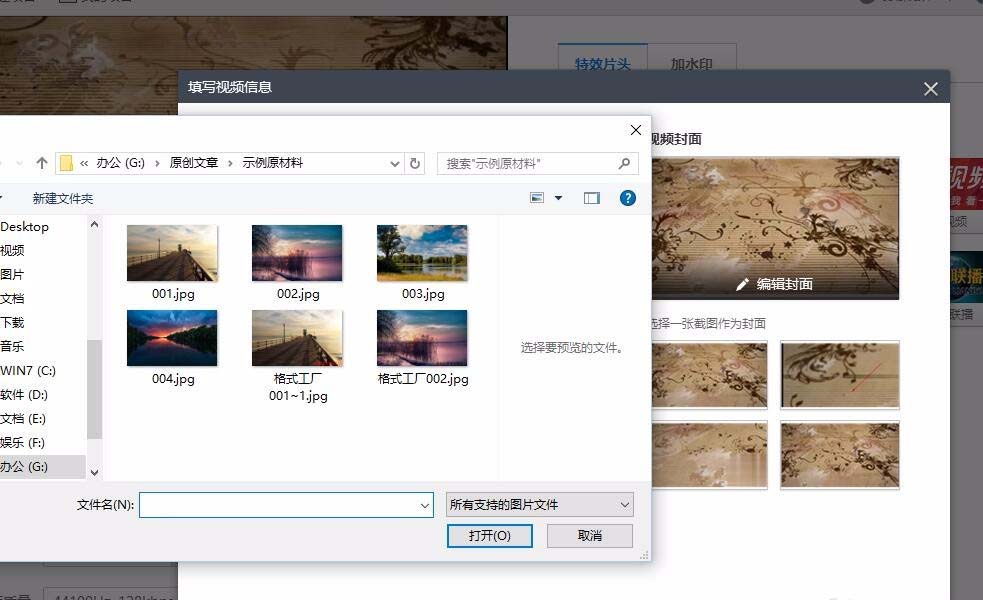The height and width of the screenshot is (600, 983).
Task: Open the view options dropdown arrow
Action: (556, 197)
